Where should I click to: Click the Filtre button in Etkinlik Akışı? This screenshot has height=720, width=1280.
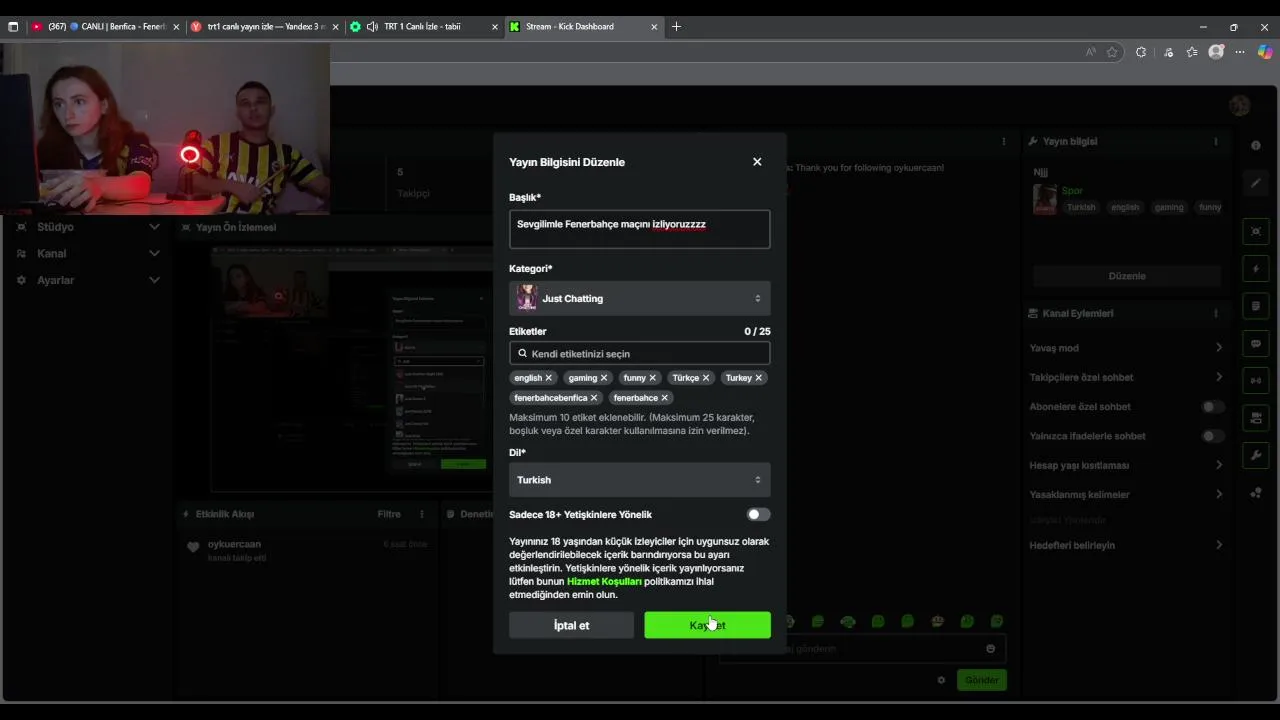[389, 514]
